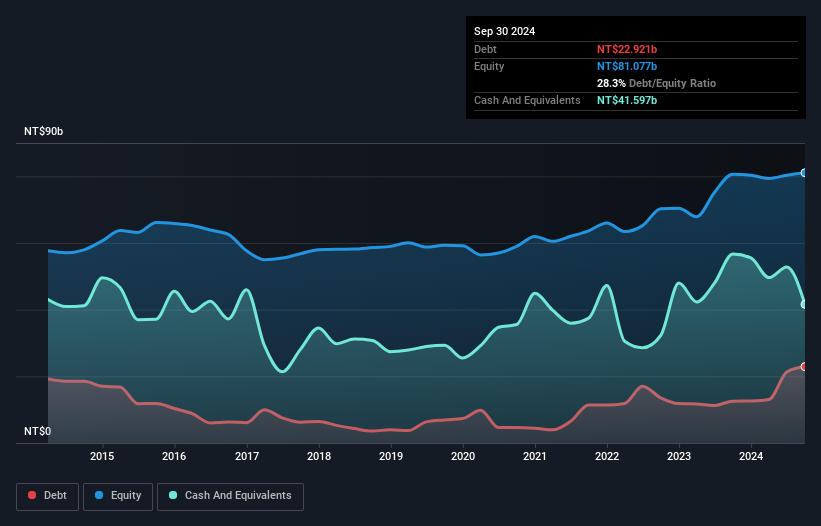
Task: Click the 2023 x-axis label
Action: 679,456
